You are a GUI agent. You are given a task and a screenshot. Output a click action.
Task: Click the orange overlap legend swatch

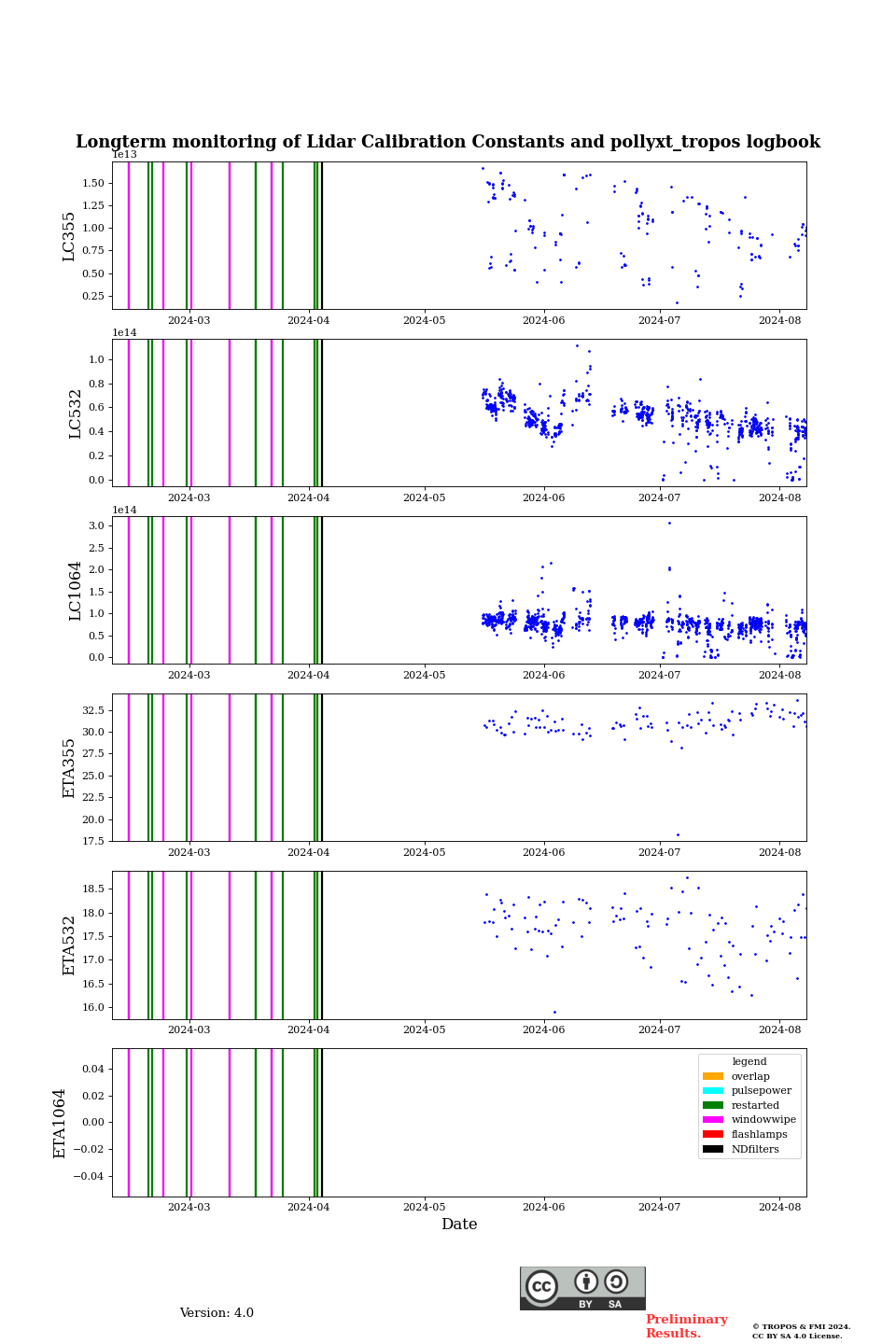[713, 1076]
